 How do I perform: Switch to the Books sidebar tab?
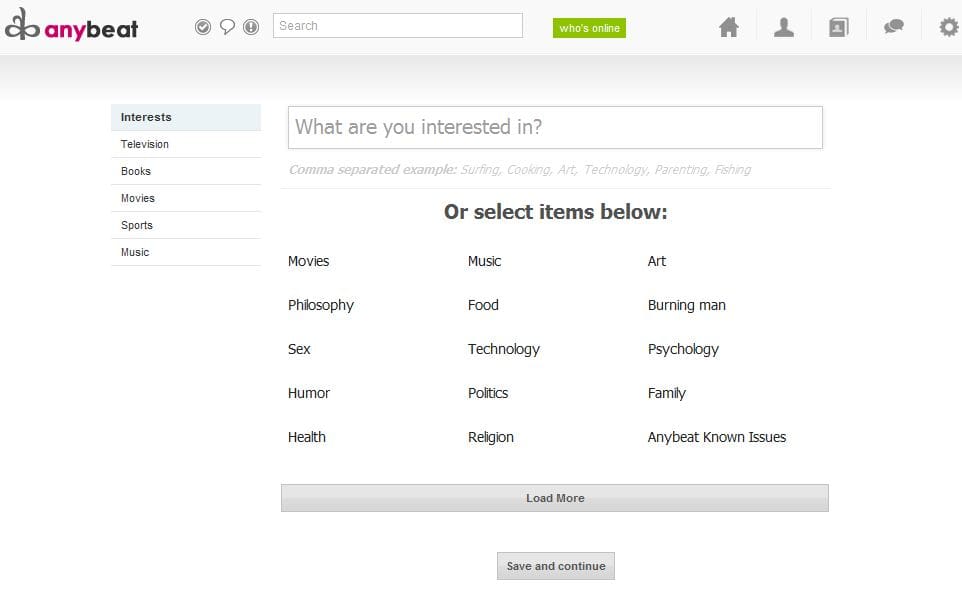136,171
